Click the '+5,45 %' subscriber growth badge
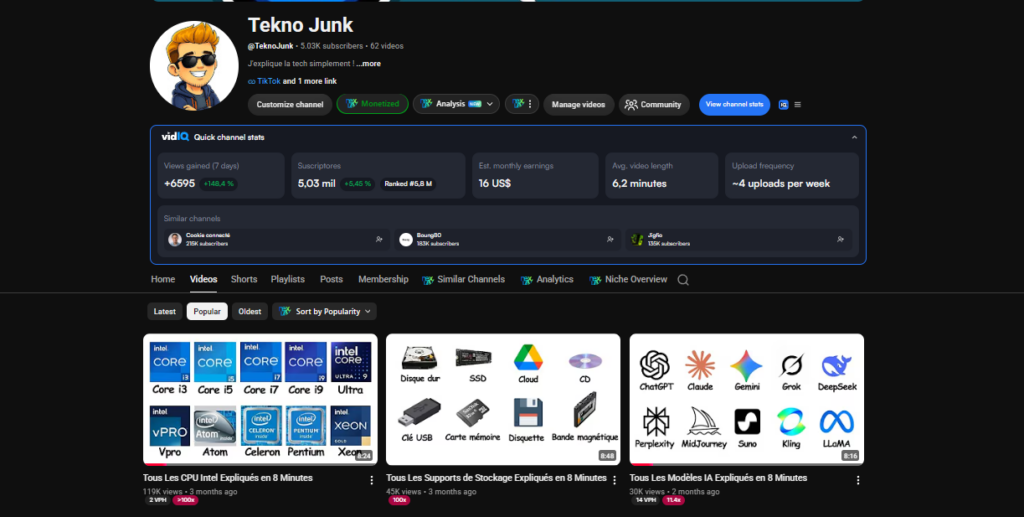Image resolution: width=1024 pixels, height=517 pixels. (x=358, y=184)
